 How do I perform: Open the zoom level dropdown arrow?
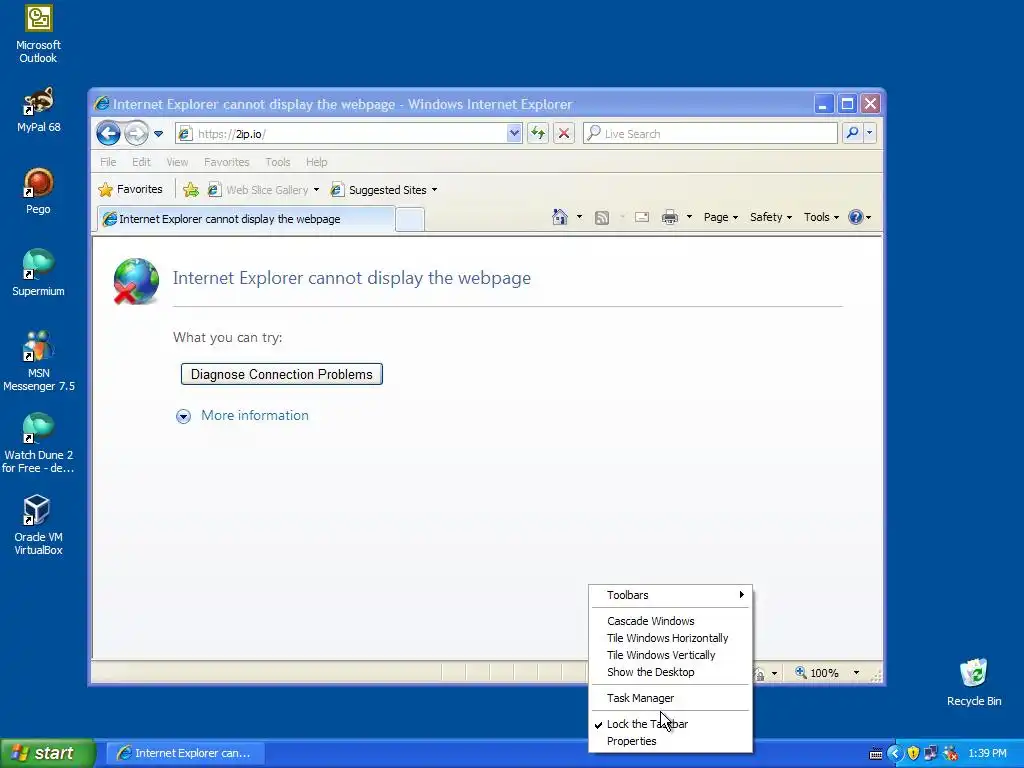(x=856, y=673)
